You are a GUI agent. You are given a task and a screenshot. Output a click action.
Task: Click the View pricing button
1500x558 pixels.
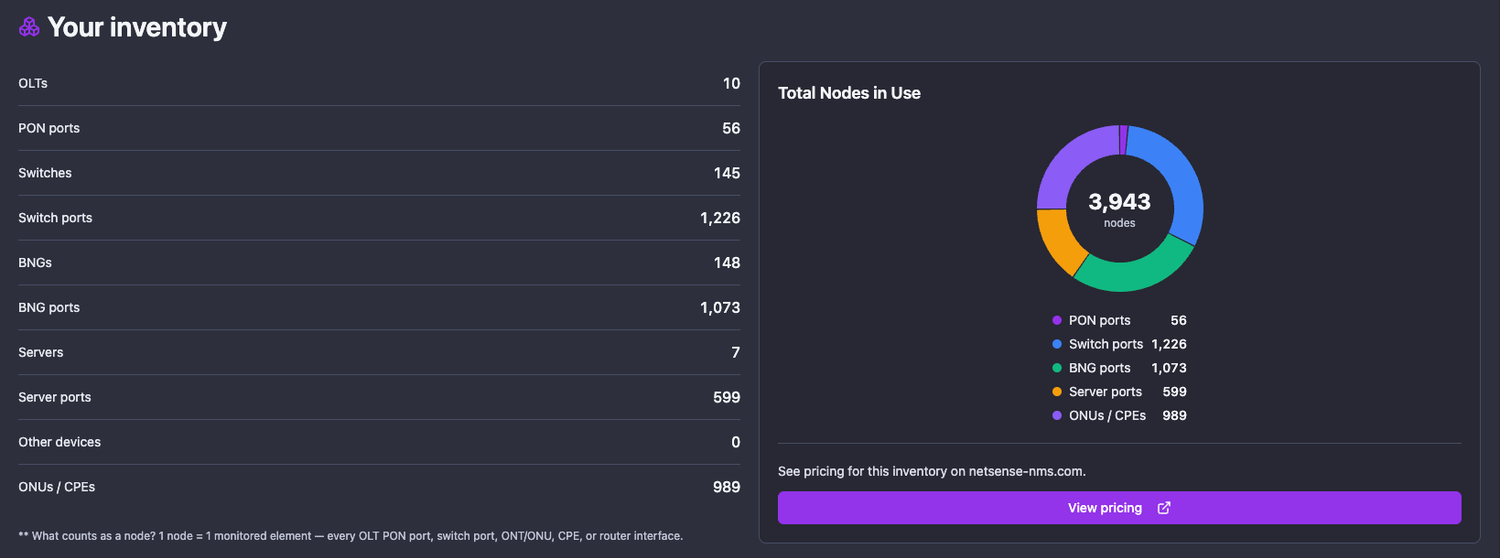(x=1119, y=508)
